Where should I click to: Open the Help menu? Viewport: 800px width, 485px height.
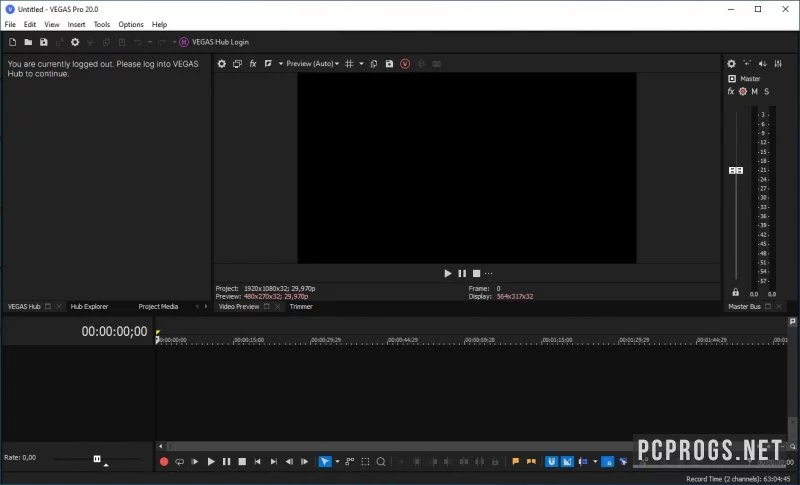coord(159,24)
